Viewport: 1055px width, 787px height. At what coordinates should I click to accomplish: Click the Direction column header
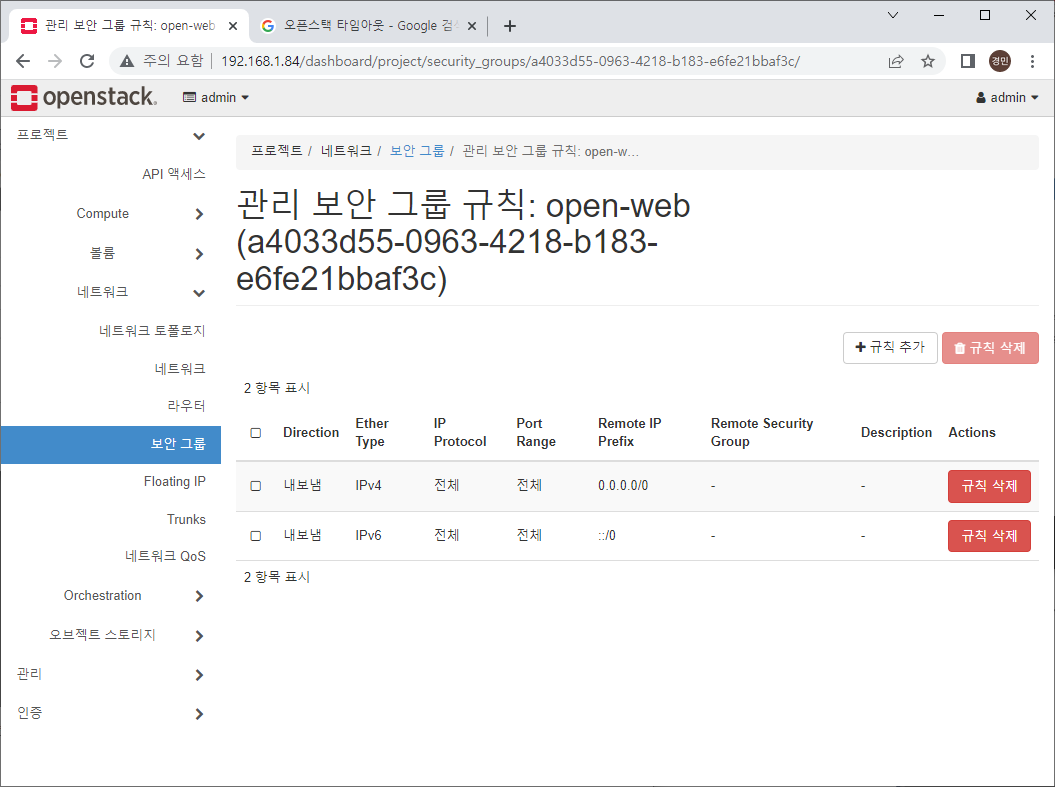click(311, 433)
